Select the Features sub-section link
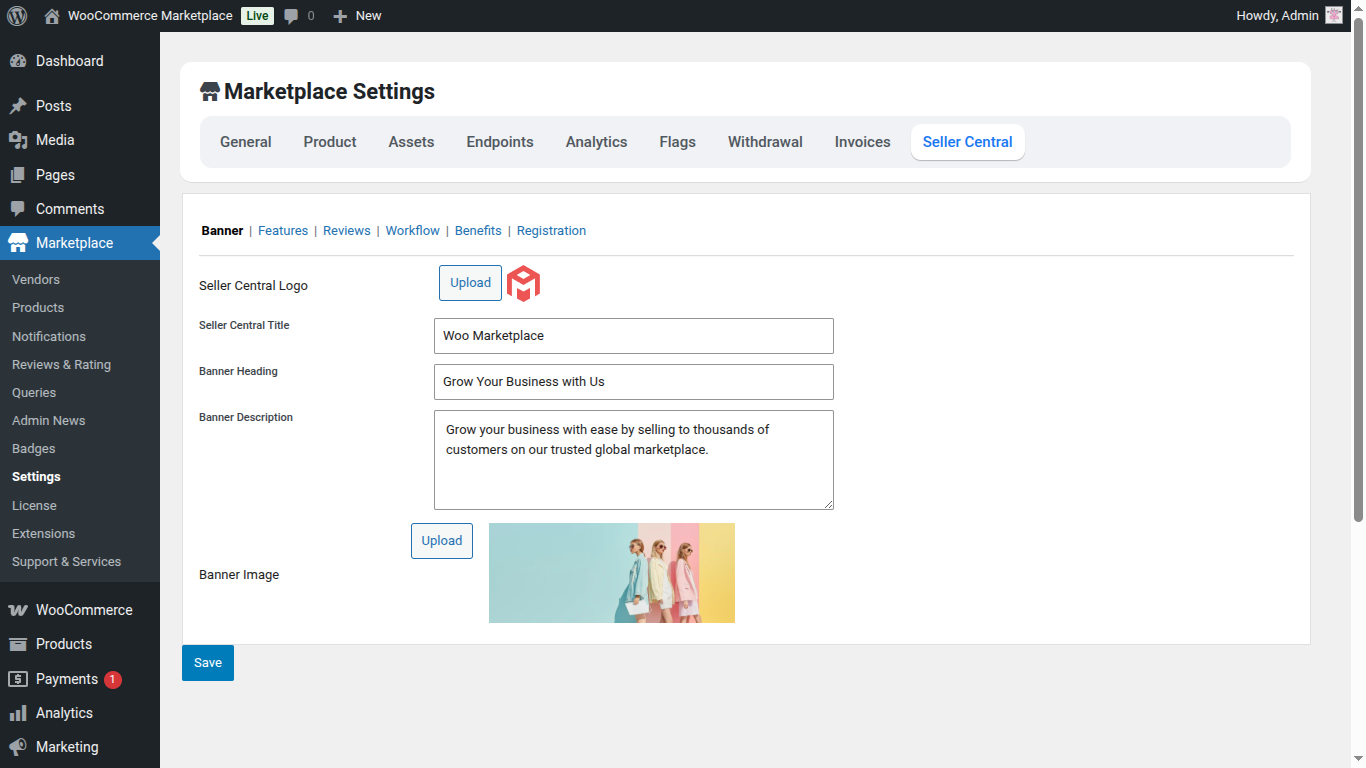Viewport: 1366px width, 768px height. tap(283, 231)
